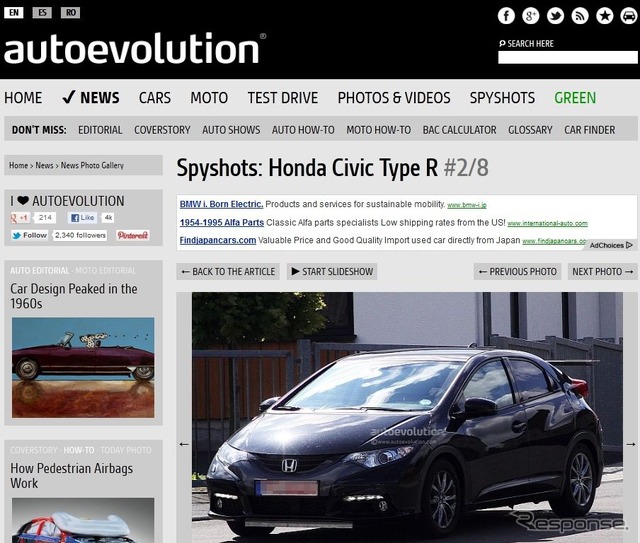The image size is (640, 543).
Task: Go to EDITORIAL section
Action: pos(100,130)
